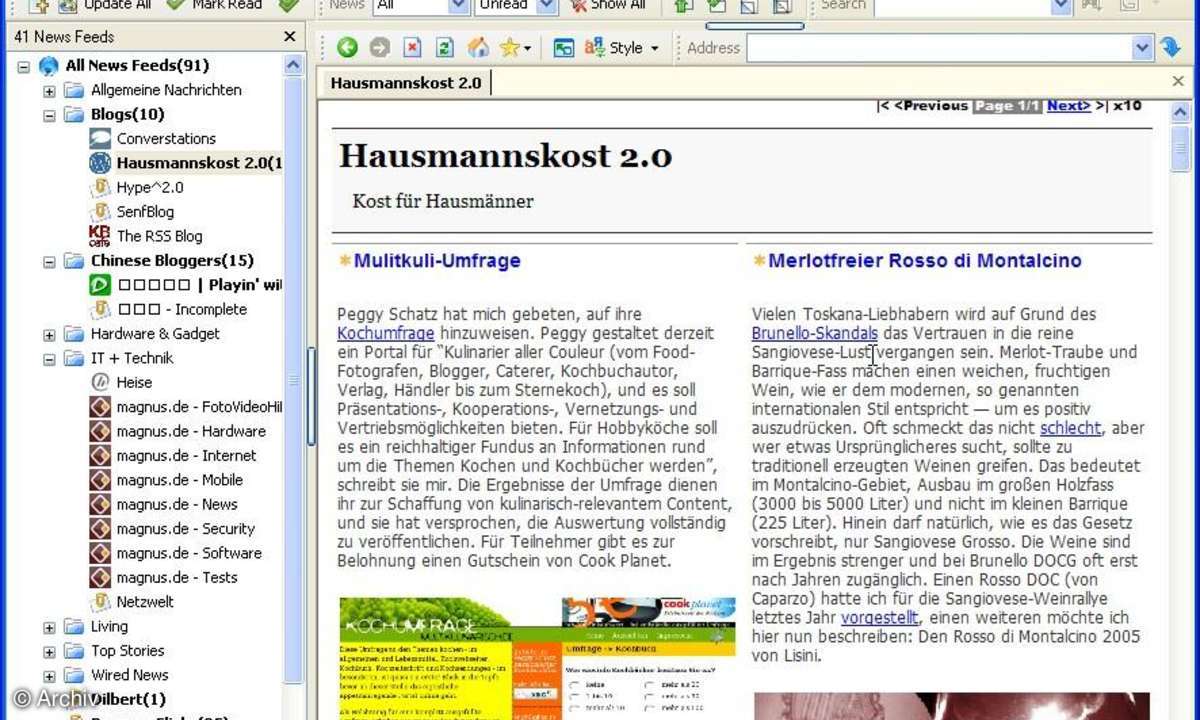Collapse the Chinese Bloggers folder

(x=49, y=261)
